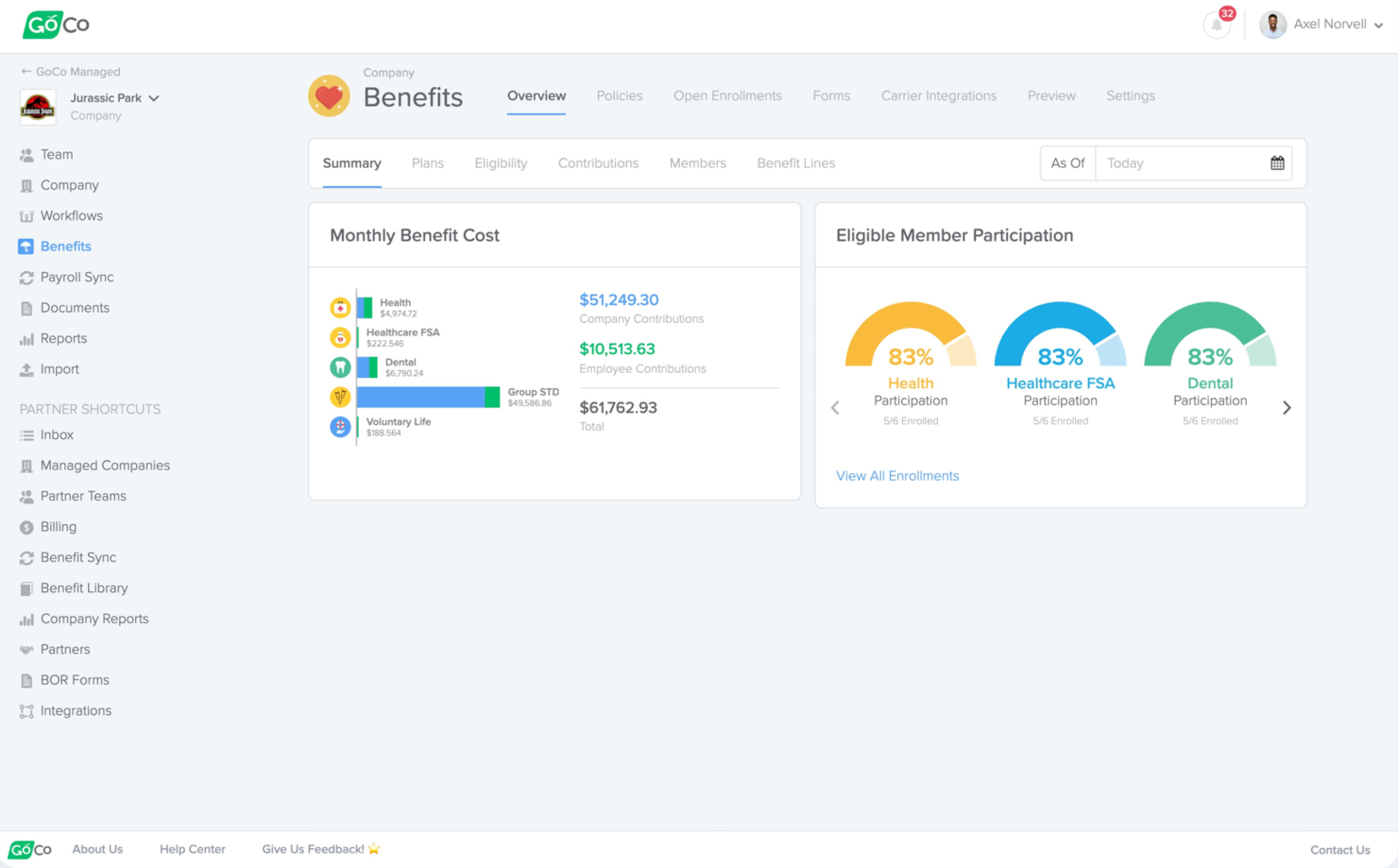Click the Dental tooth icon in chart
This screenshot has width=1398, height=868.
click(x=340, y=367)
